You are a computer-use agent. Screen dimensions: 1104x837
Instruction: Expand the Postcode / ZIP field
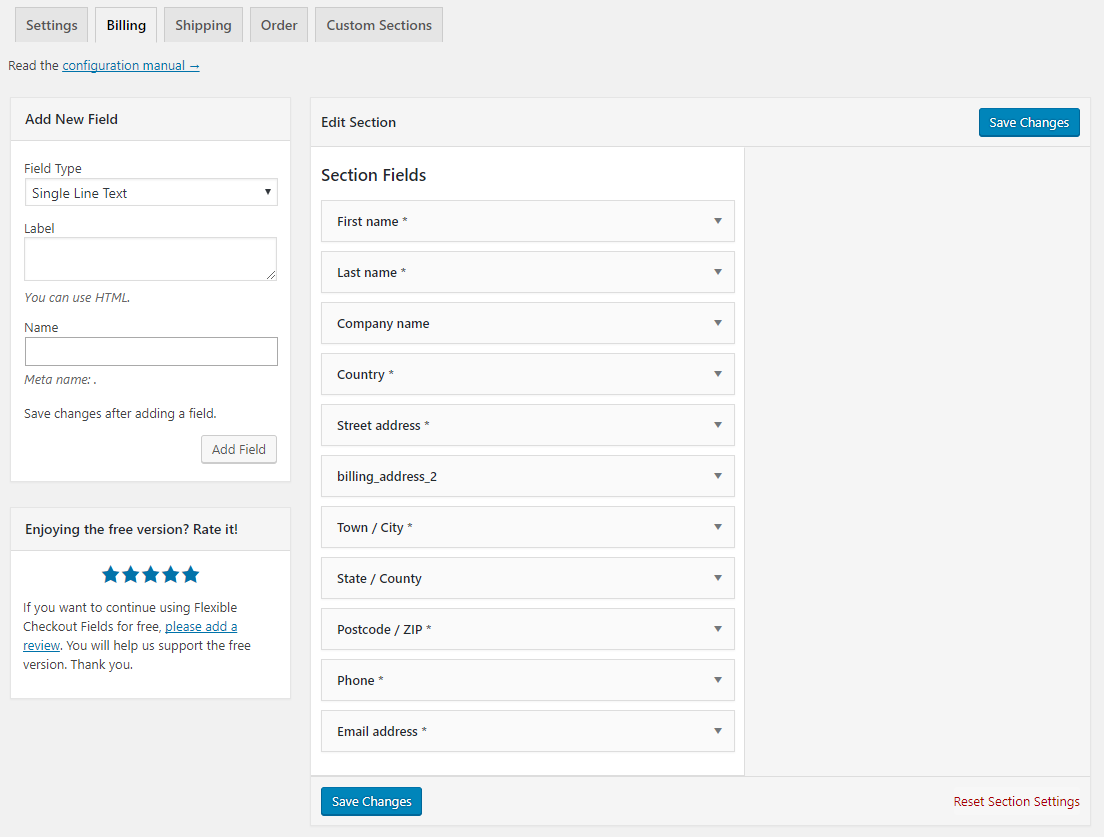click(527, 629)
